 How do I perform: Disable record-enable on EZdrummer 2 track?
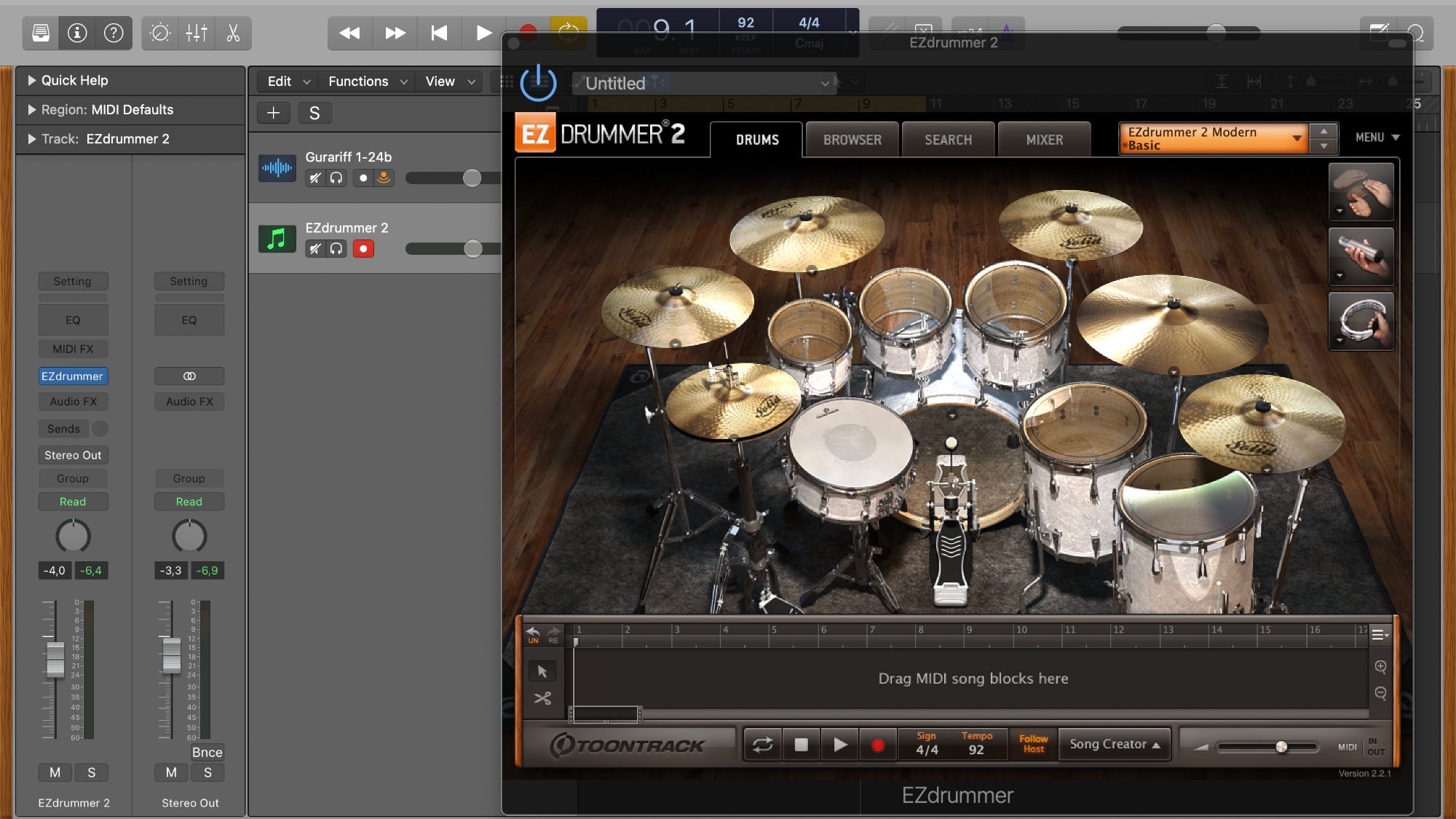363,249
